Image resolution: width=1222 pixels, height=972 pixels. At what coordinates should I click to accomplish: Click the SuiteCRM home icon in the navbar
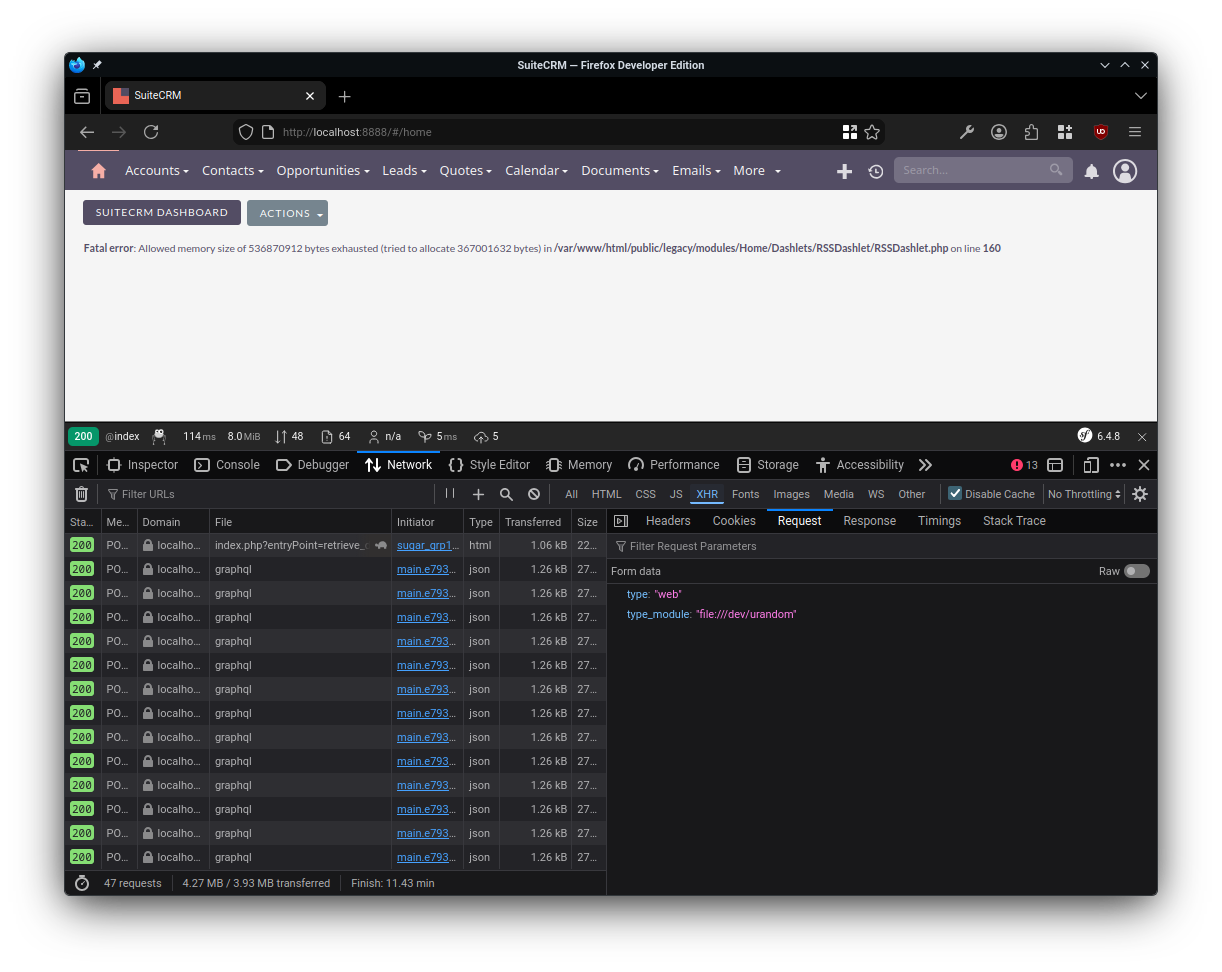tap(97, 170)
